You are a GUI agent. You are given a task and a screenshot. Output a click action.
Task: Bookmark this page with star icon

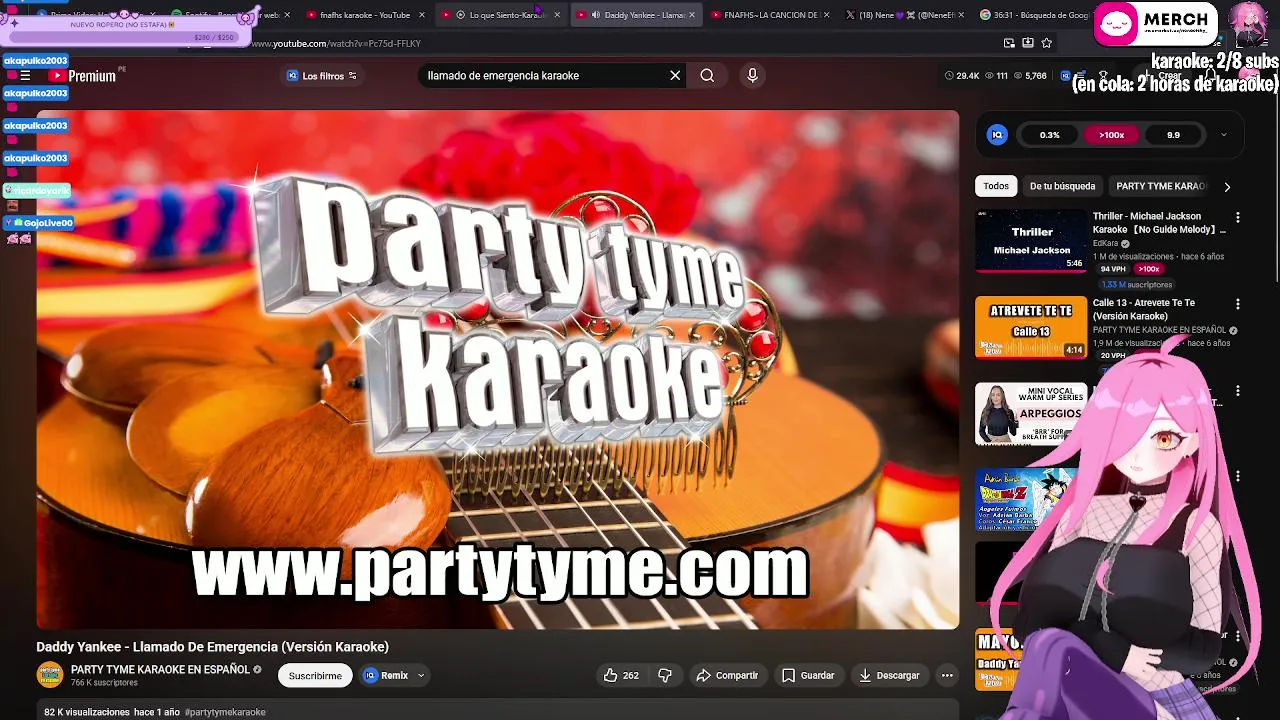tap(1047, 43)
